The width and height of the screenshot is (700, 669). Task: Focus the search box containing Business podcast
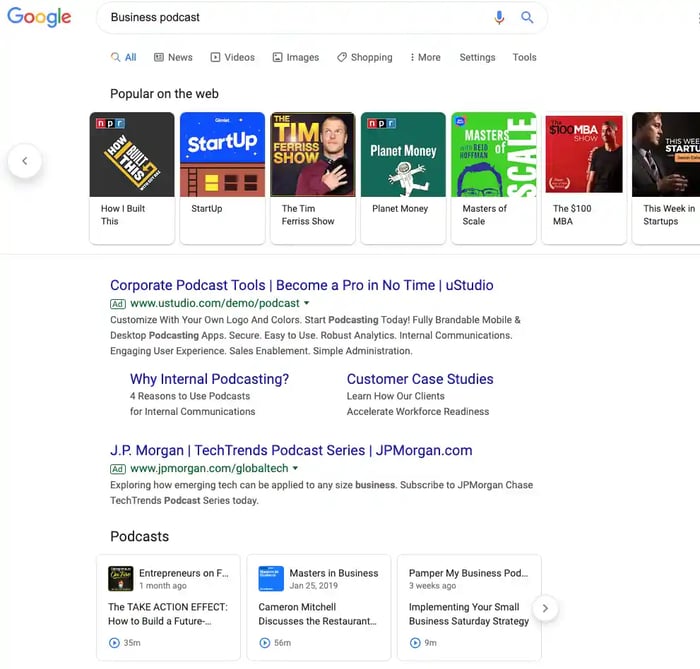(x=321, y=17)
